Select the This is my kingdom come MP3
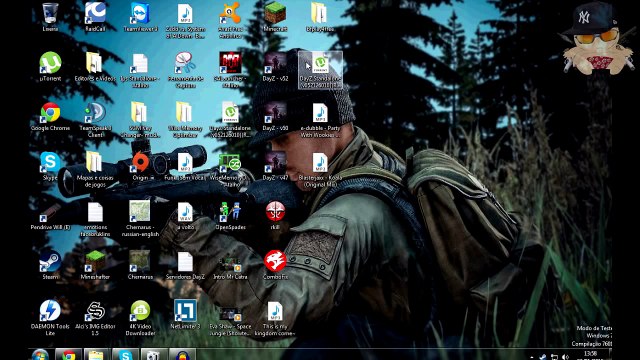 coord(275,319)
